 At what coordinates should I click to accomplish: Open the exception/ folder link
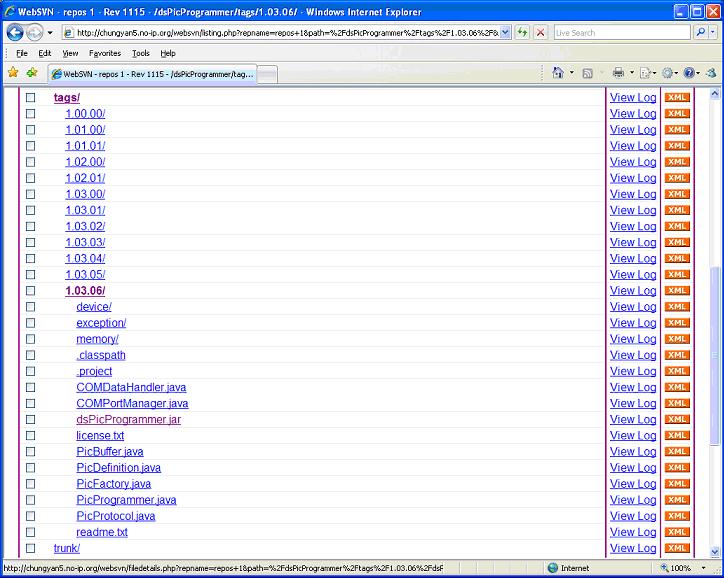101,323
